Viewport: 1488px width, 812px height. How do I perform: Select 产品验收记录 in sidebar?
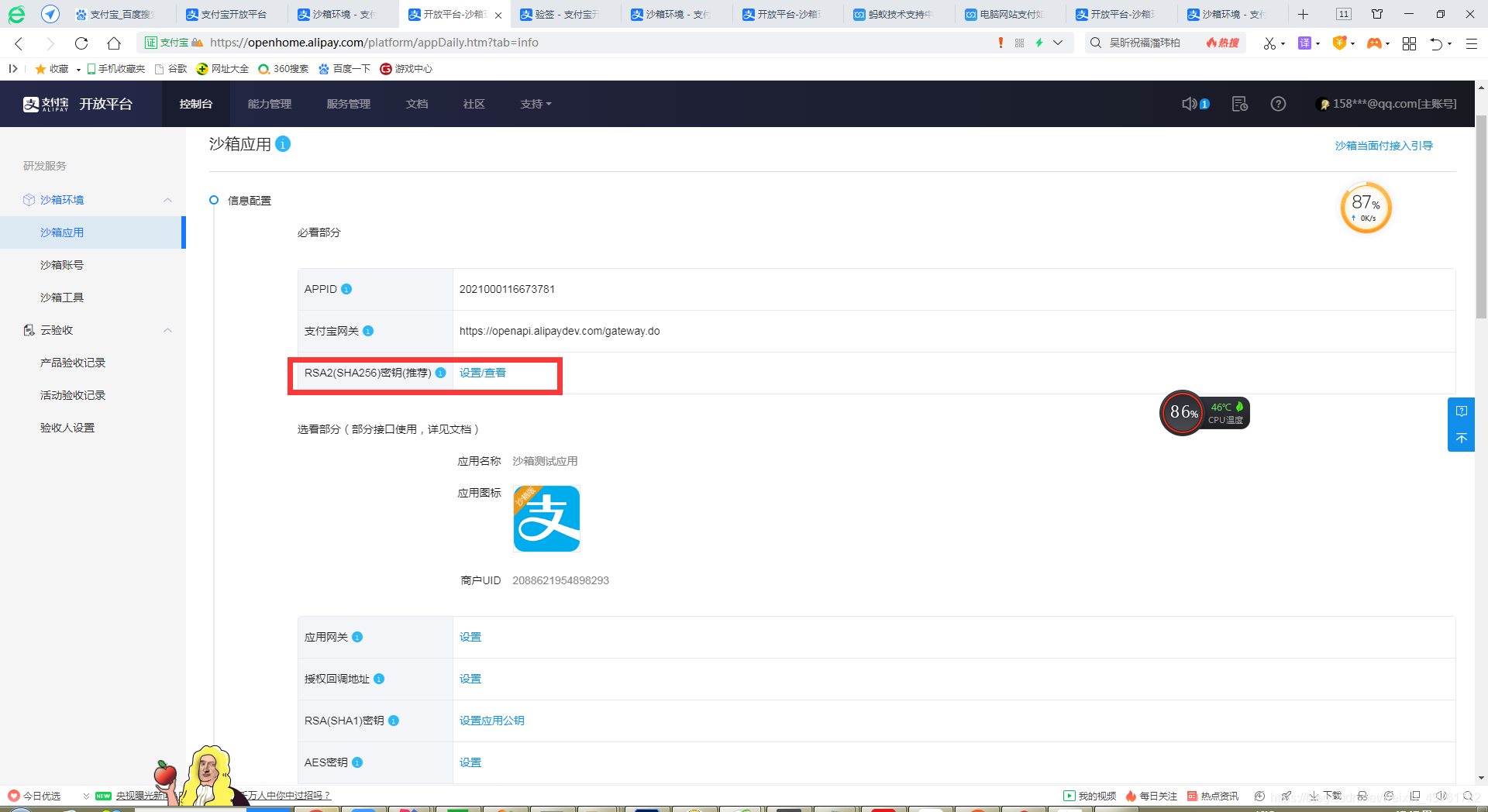tap(73, 363)
